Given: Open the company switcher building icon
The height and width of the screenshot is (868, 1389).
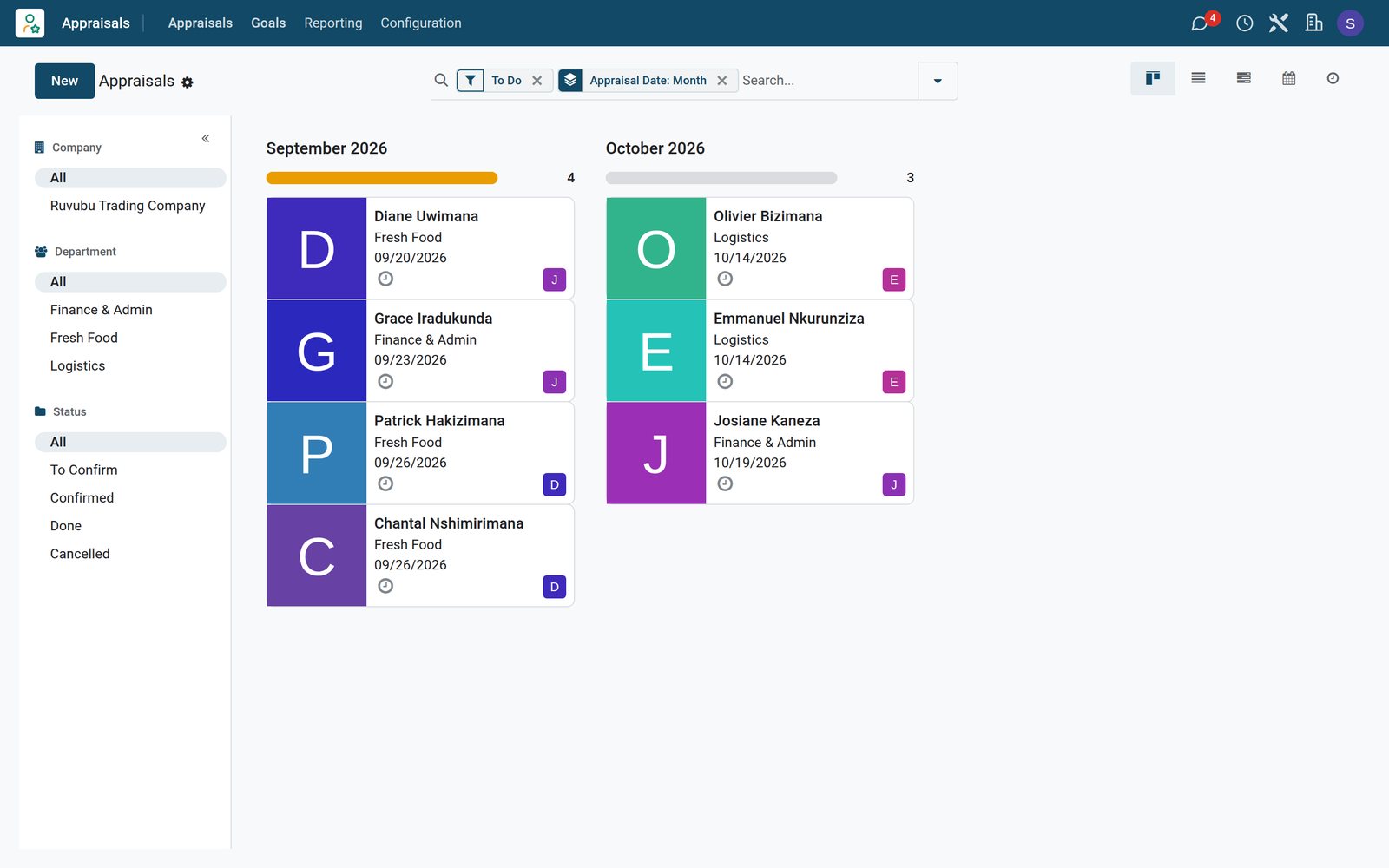Looking at the screenshot, I should coord(1314,23).
